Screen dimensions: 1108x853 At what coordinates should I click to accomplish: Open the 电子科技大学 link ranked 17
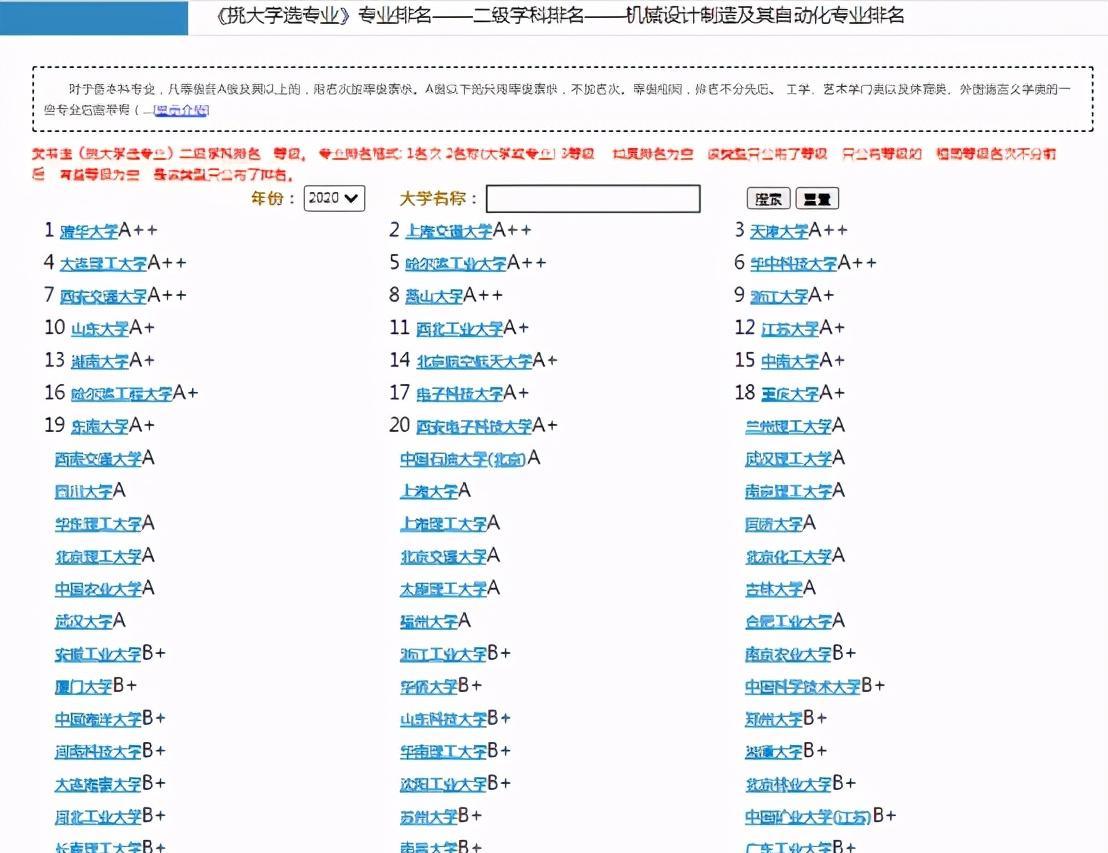459,394
